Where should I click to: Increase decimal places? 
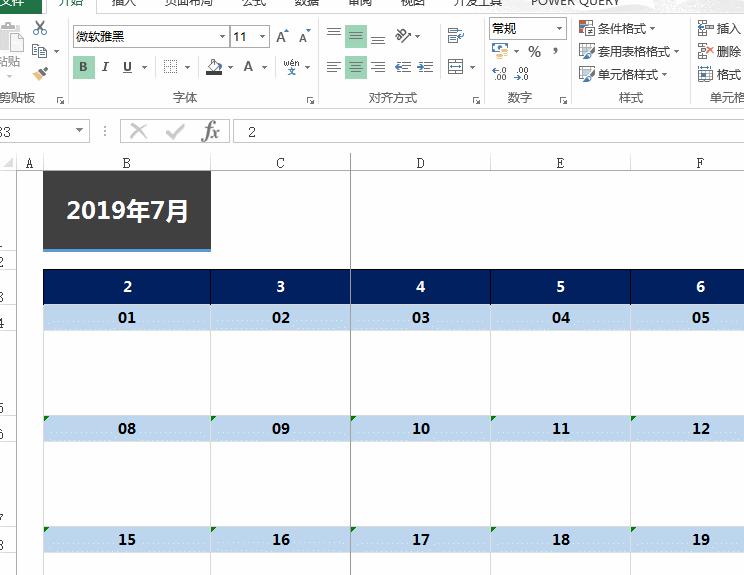click(499, 74)
